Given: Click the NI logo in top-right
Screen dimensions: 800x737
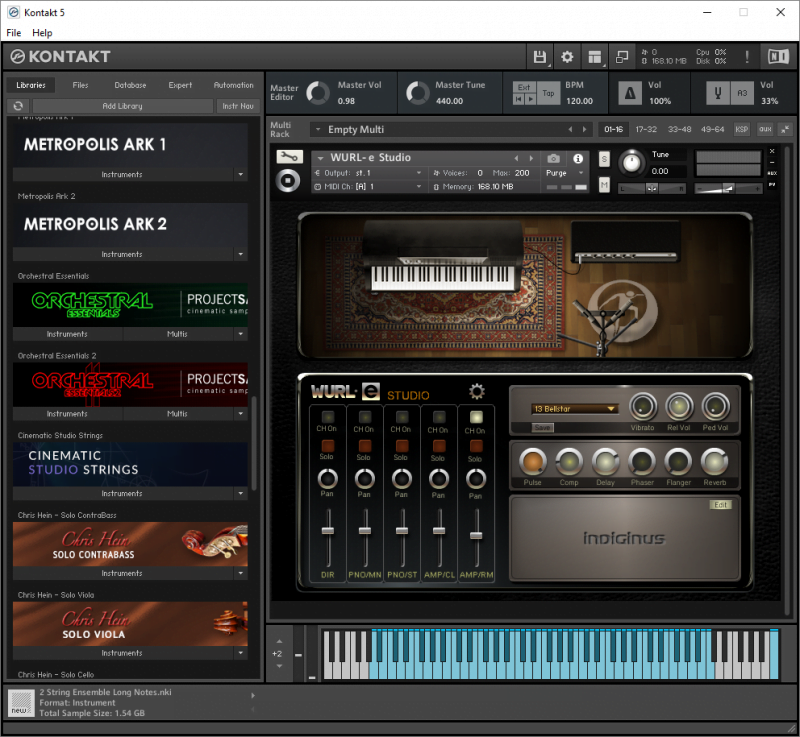Looking at the screenshot, I should coord(778,56).
